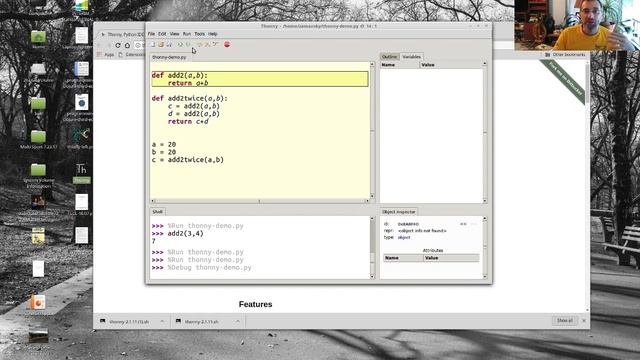Click the browser home icon
640x360 pixels.
[x=127, y=45]
